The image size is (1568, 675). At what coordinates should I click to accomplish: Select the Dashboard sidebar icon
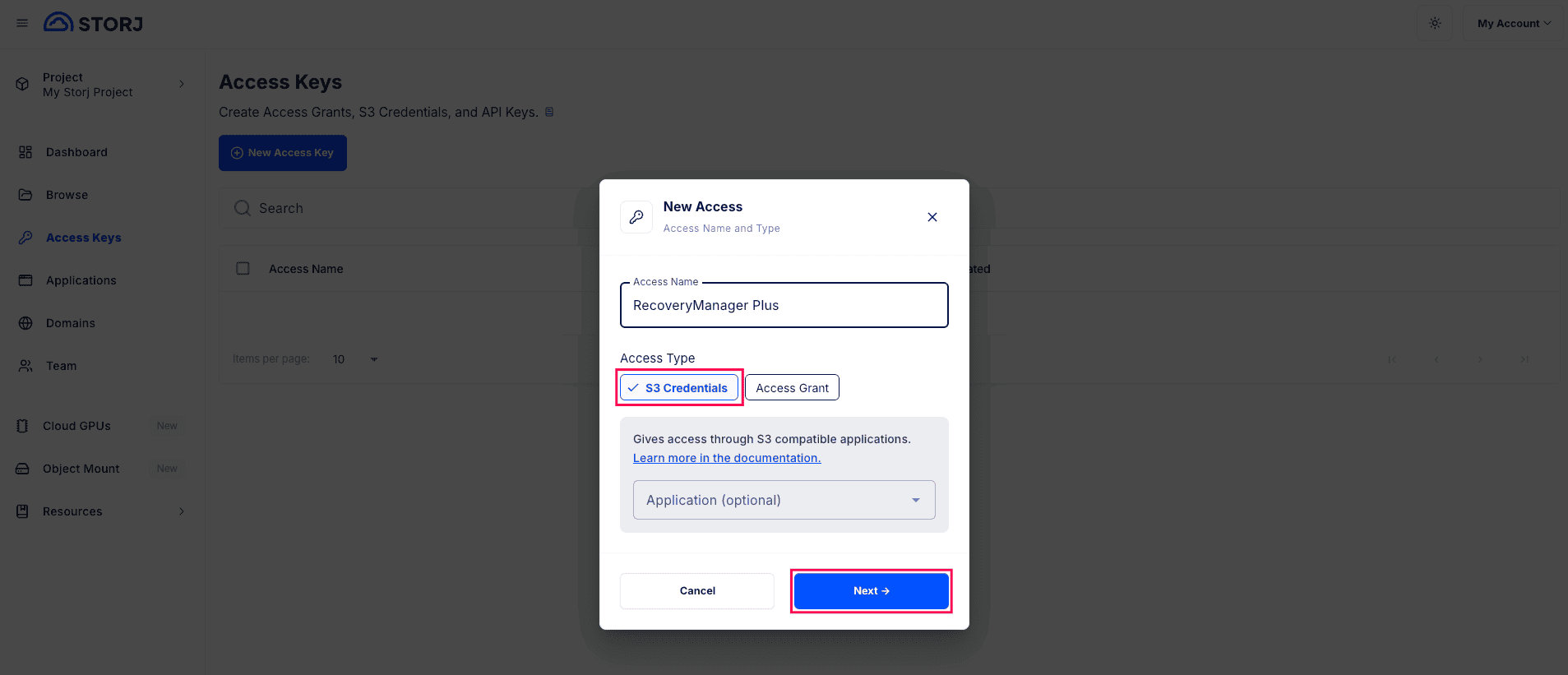[x=25, y=152]
